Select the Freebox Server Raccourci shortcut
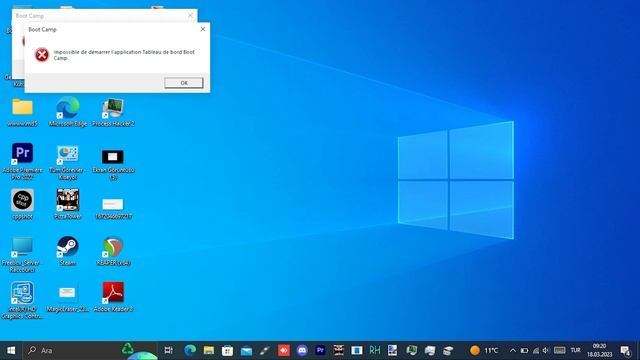Viewport: 640px width, 360px height. point(22,254)
